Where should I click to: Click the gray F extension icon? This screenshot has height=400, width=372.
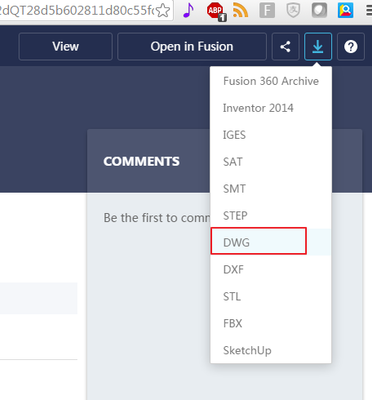tap(267, 10)
